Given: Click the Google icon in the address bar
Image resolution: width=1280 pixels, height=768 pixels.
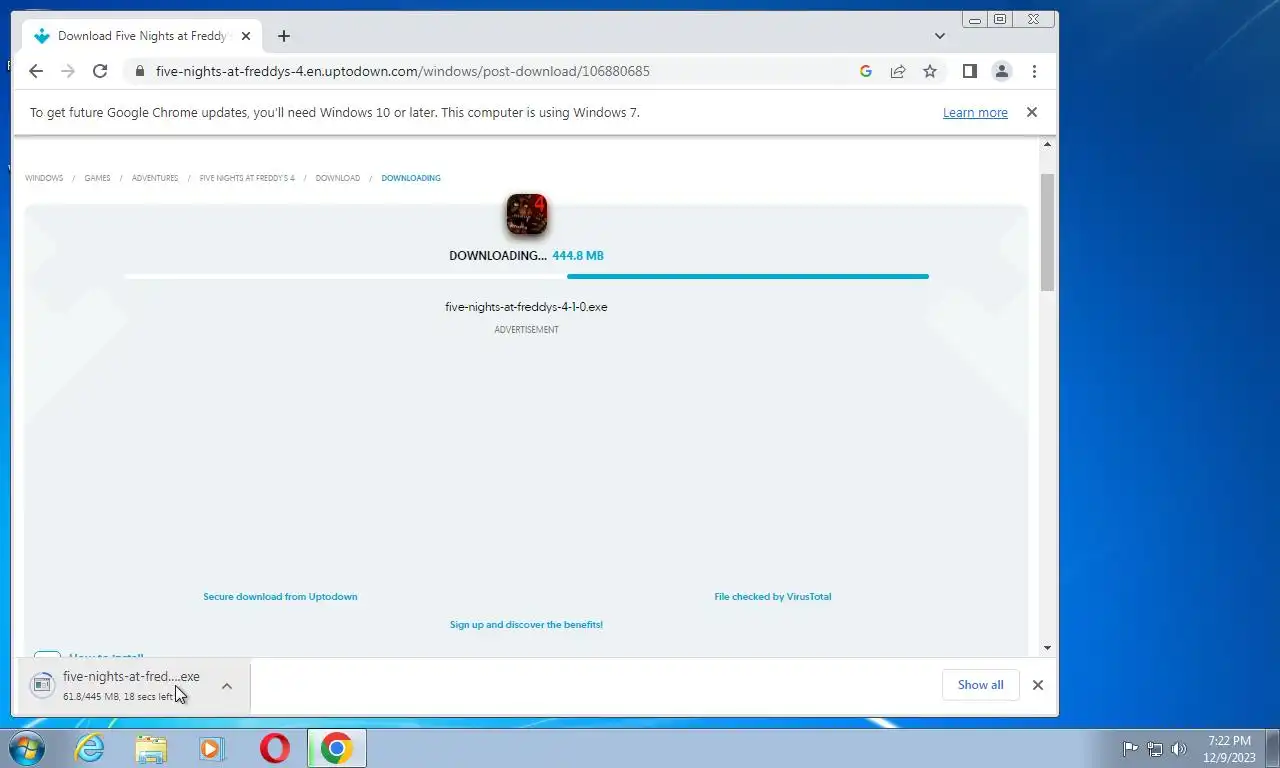Looking at the screenshot, I should click(x=866, y=71).
